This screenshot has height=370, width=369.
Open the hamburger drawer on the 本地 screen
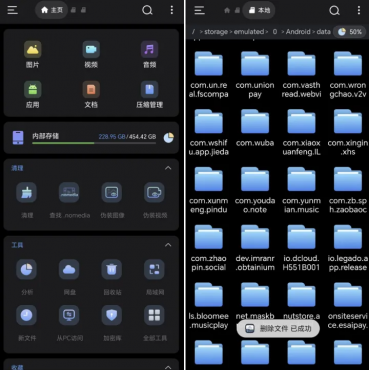click(199, 10)
